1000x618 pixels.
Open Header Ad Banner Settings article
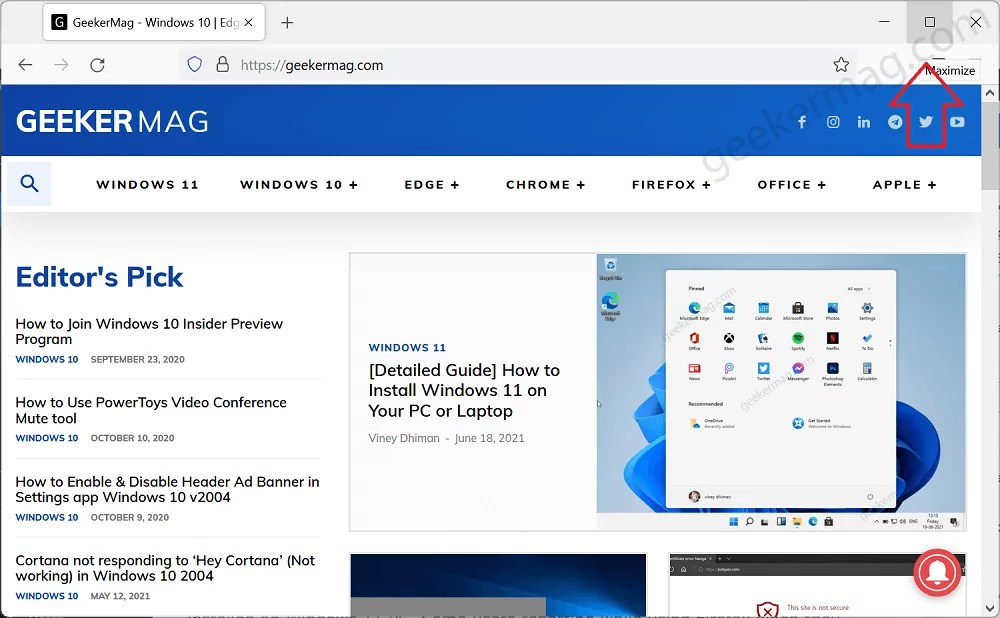click(x=167, y=489)
